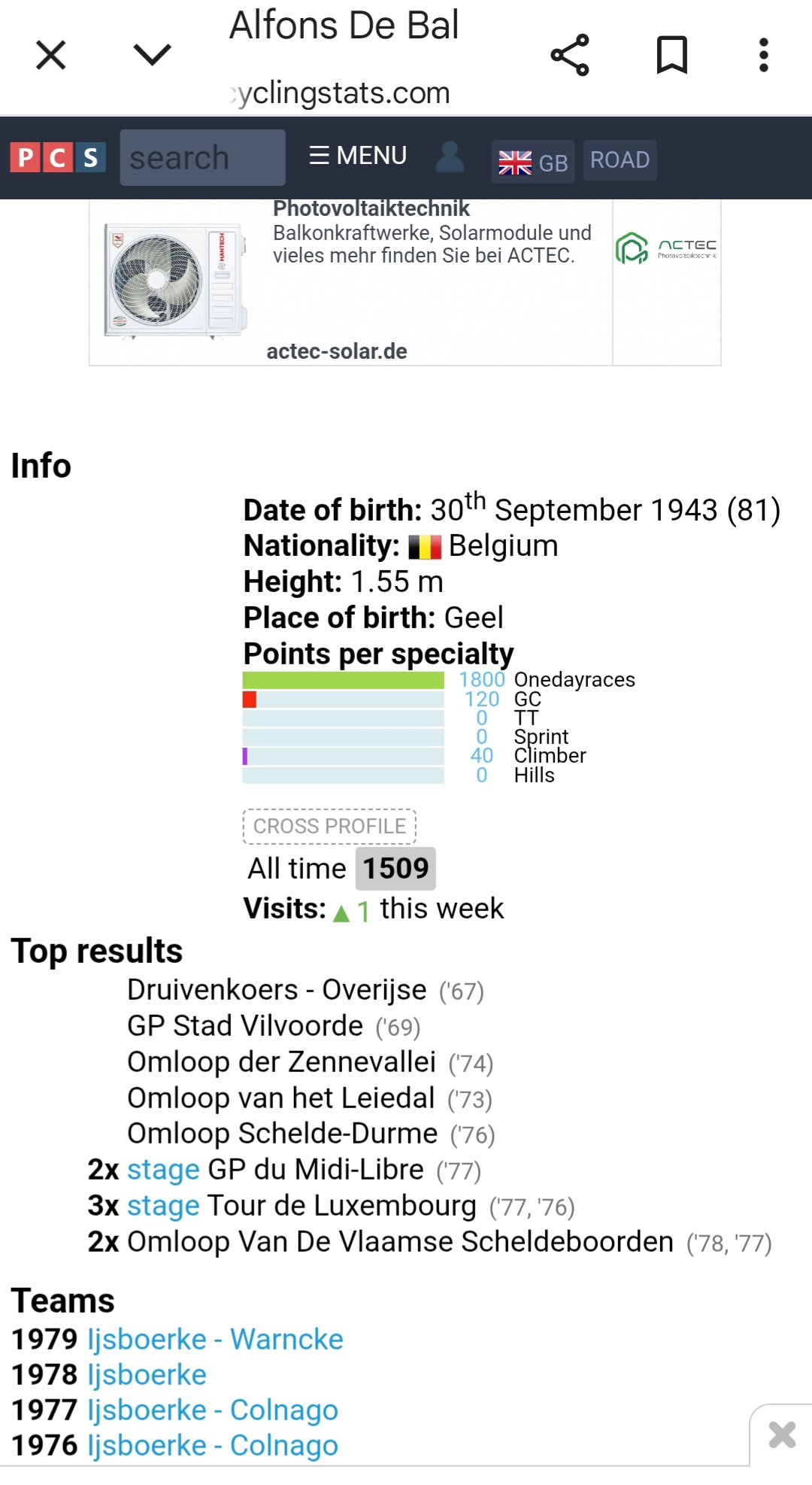Open the three-dot overflow menu

[764, 55]
